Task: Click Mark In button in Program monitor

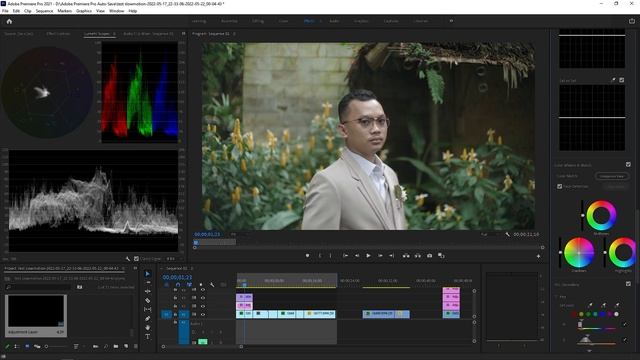Action: click(x=320, y=256)
